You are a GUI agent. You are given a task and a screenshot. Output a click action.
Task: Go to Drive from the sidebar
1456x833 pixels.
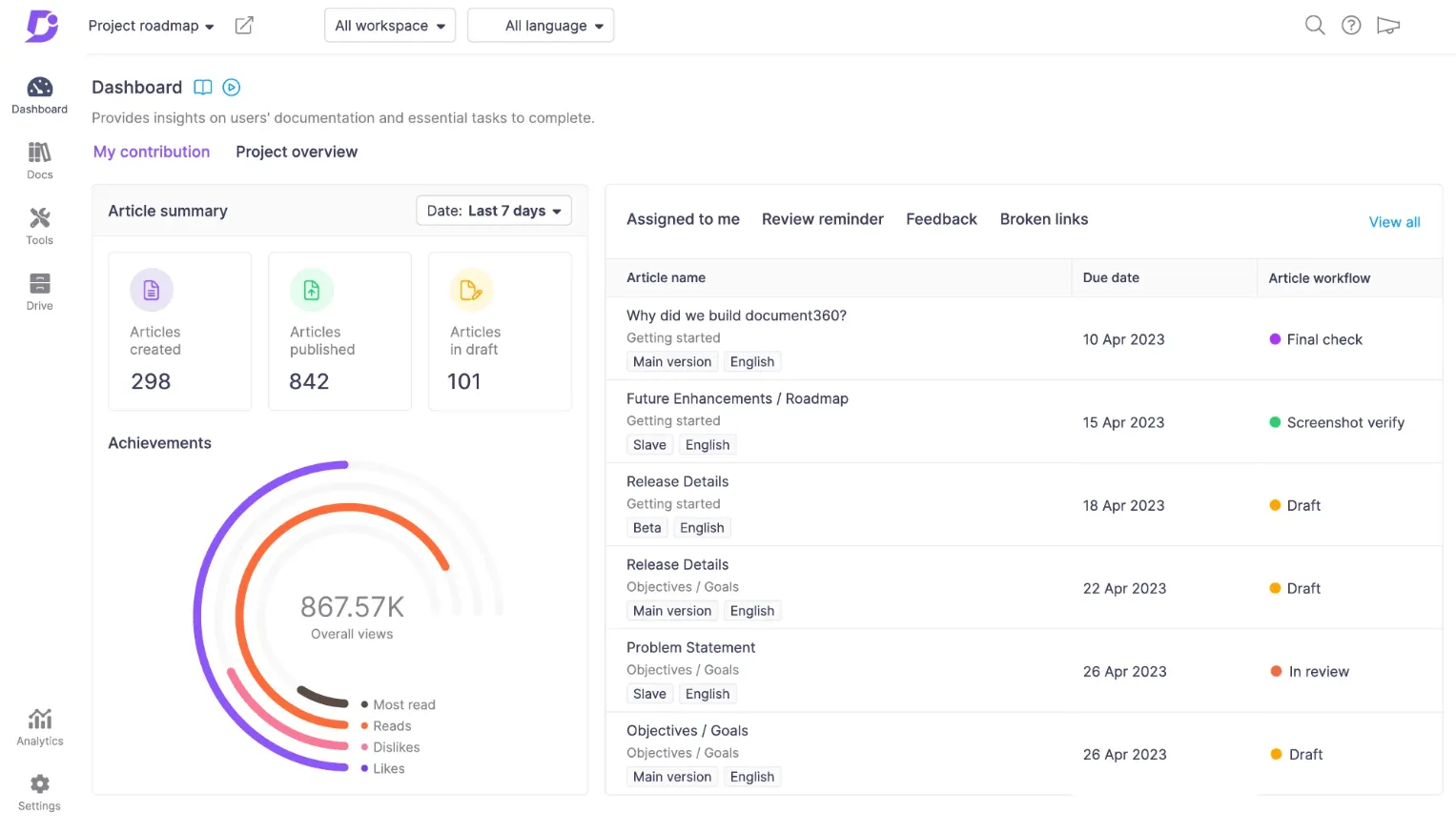[x=39, y=292]
